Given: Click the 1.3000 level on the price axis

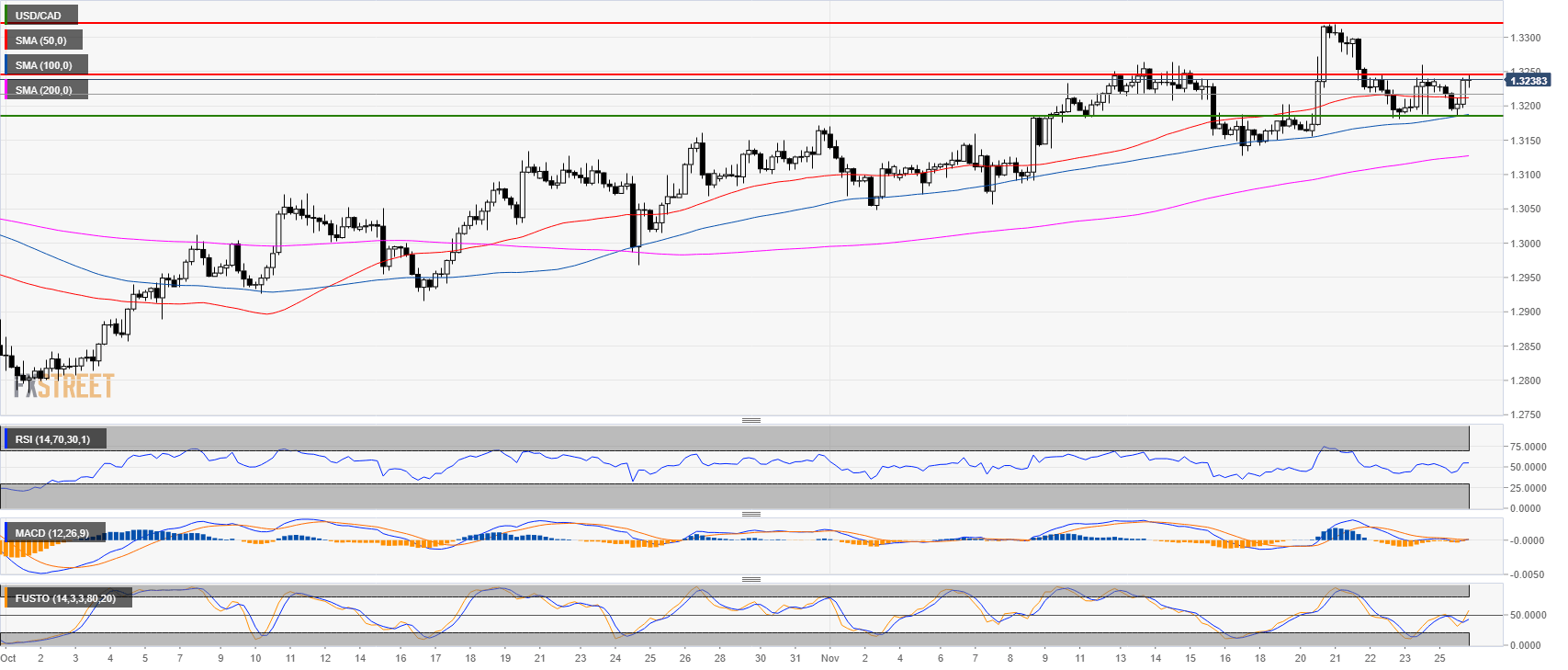Looking at the screenshot, I should (1526, 244).
